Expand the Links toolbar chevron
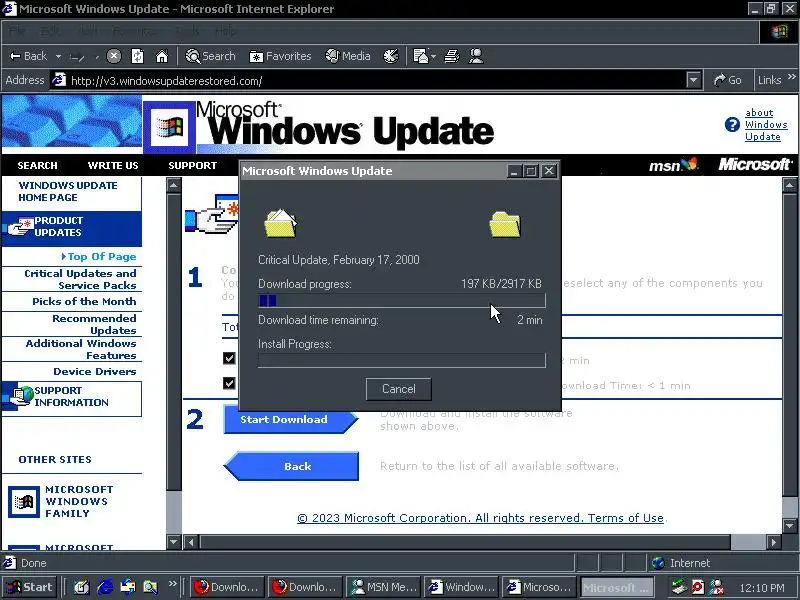This screenshot has height=600, width=800. point(791,77)
